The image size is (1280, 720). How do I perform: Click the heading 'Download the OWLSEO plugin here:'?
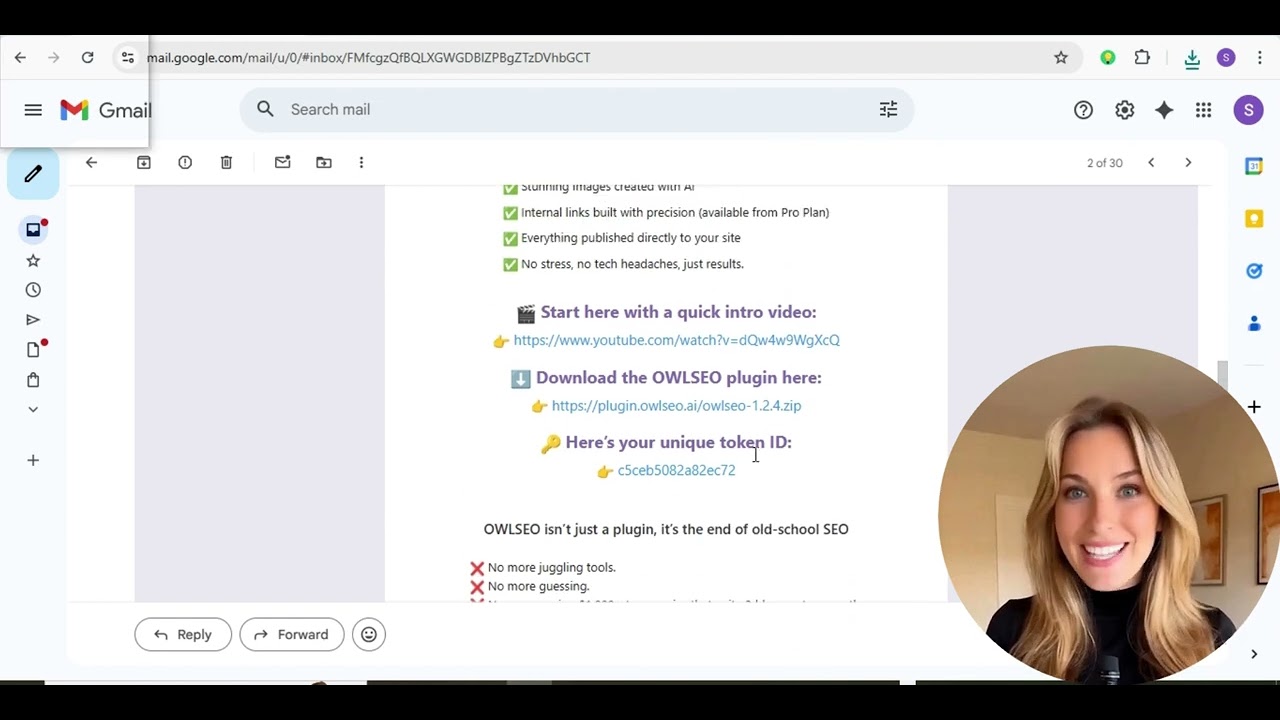[x=678, y=377]
